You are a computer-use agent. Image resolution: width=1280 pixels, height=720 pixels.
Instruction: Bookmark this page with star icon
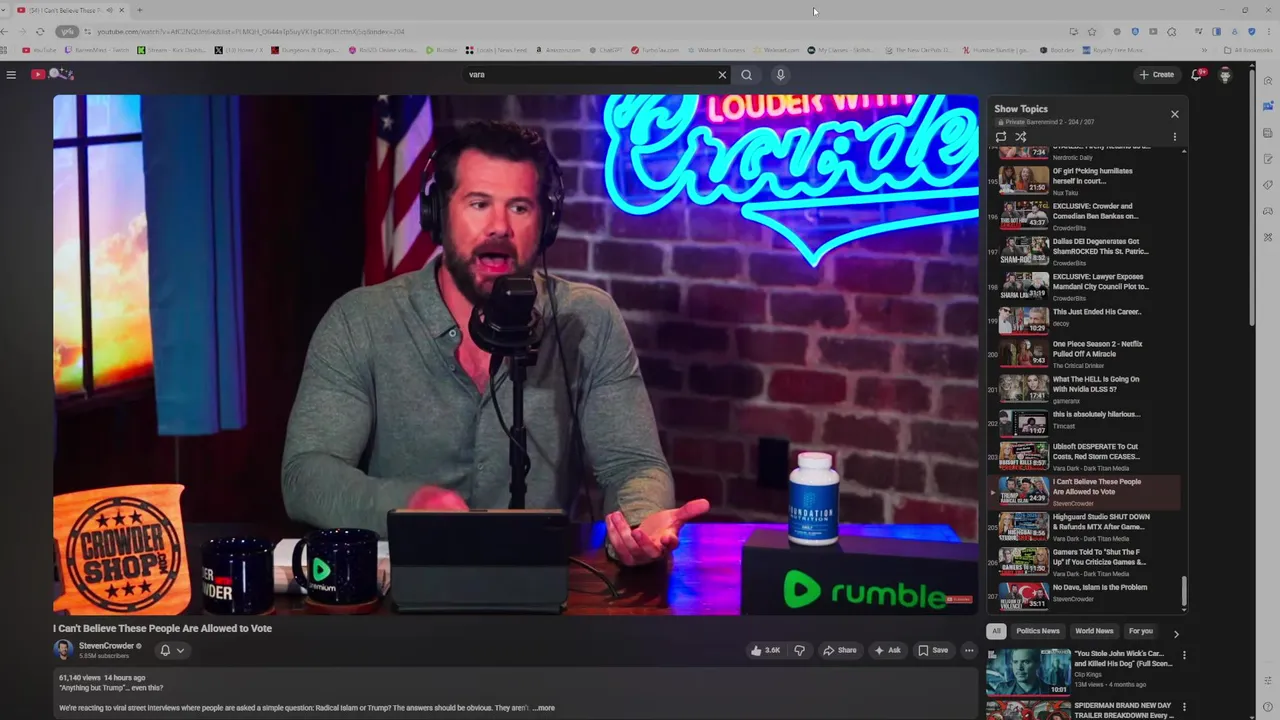(1092, 31)
